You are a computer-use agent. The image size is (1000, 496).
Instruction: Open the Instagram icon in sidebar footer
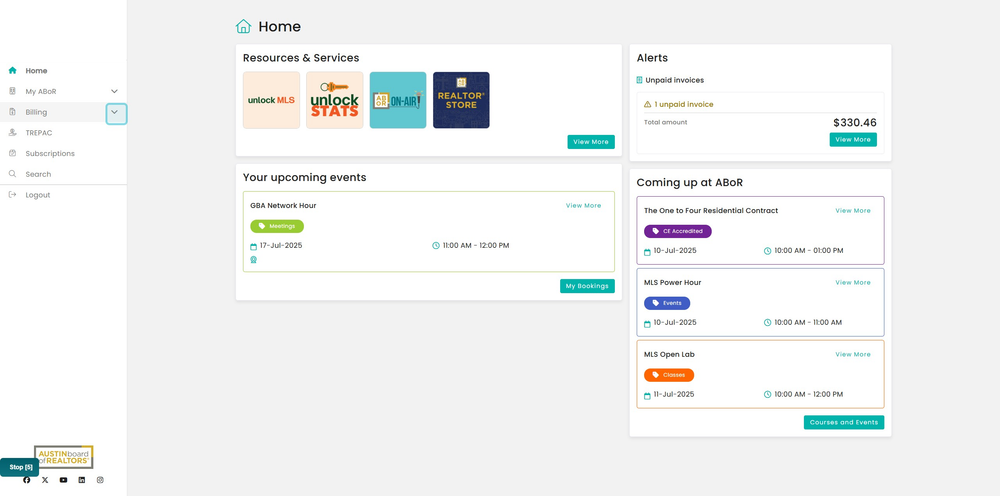coord(100,480)
